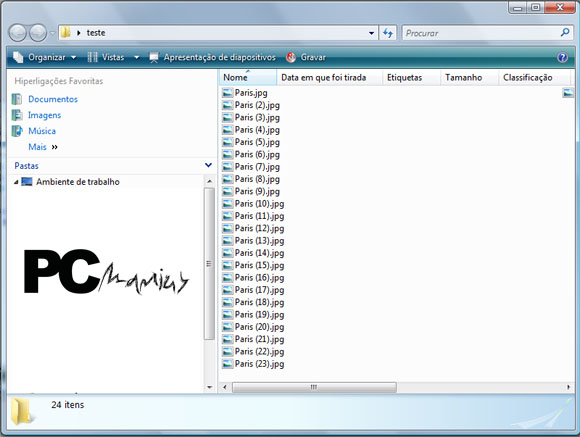Click the horizontal scrollbar thumb in file list

314,387
